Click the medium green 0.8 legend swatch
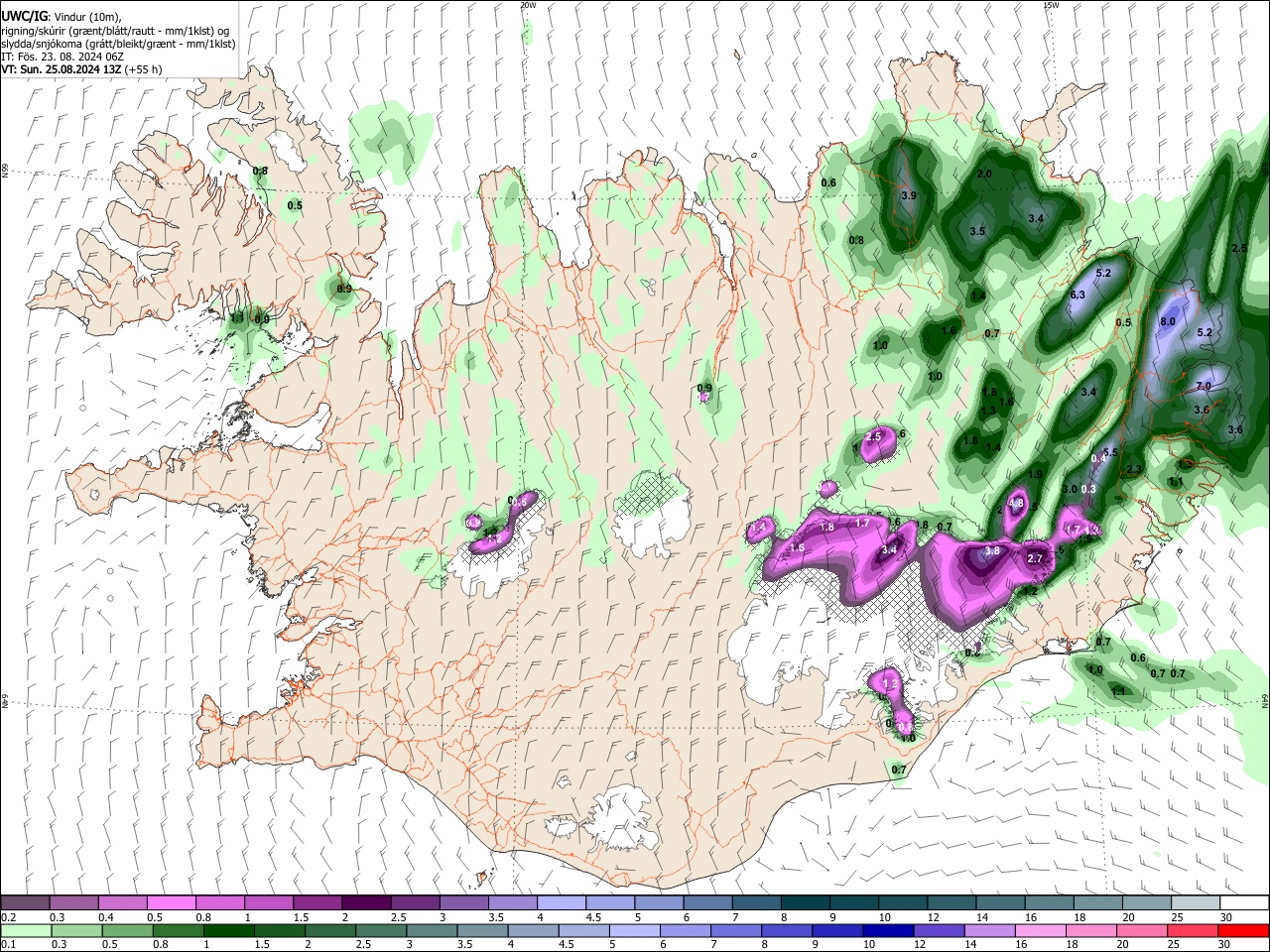This screenshot has width=1270, height=952. point(178,930)
